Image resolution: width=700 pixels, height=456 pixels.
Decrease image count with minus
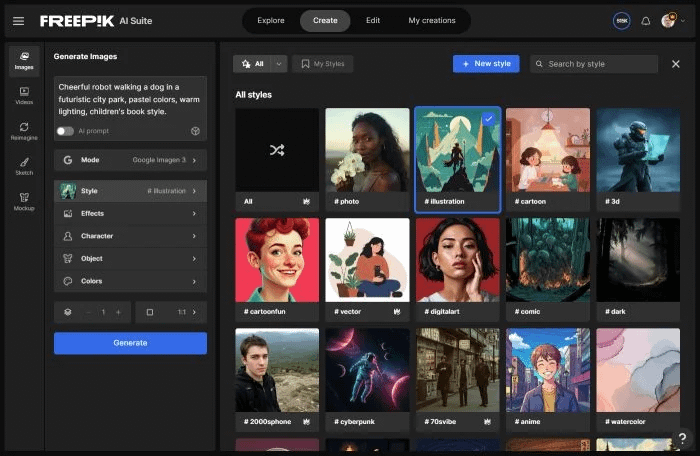pos(88,312)
